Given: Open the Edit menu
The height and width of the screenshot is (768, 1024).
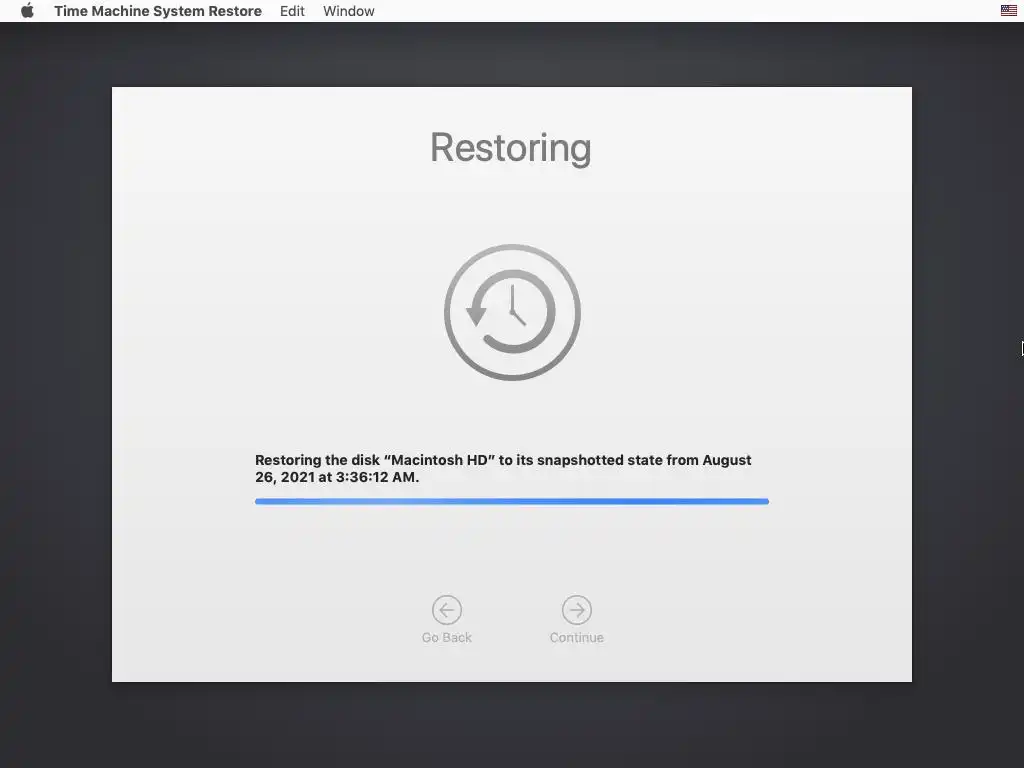Looking at the screenshot, I should point(292,11).
